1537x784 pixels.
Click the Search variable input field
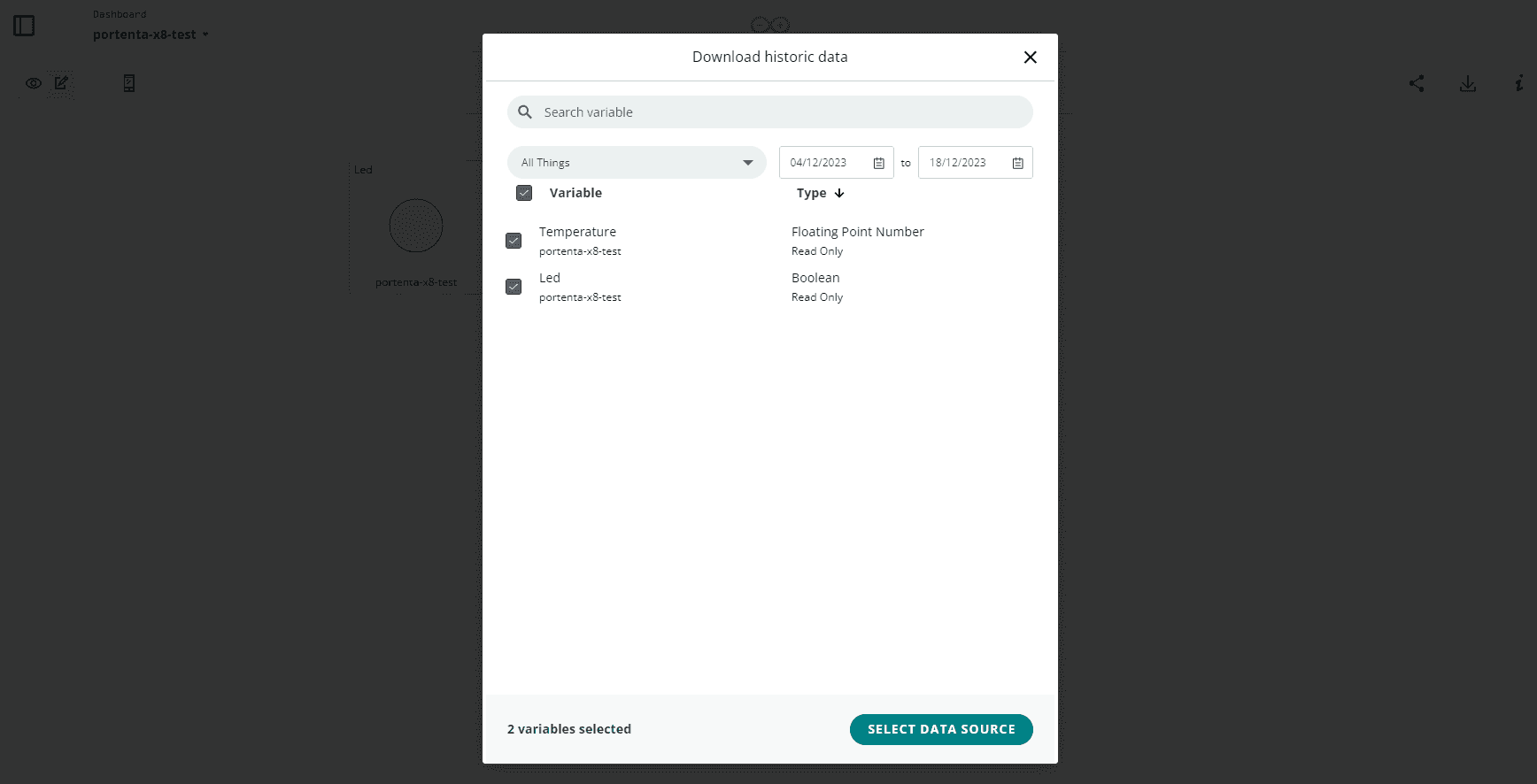[779, 112]
